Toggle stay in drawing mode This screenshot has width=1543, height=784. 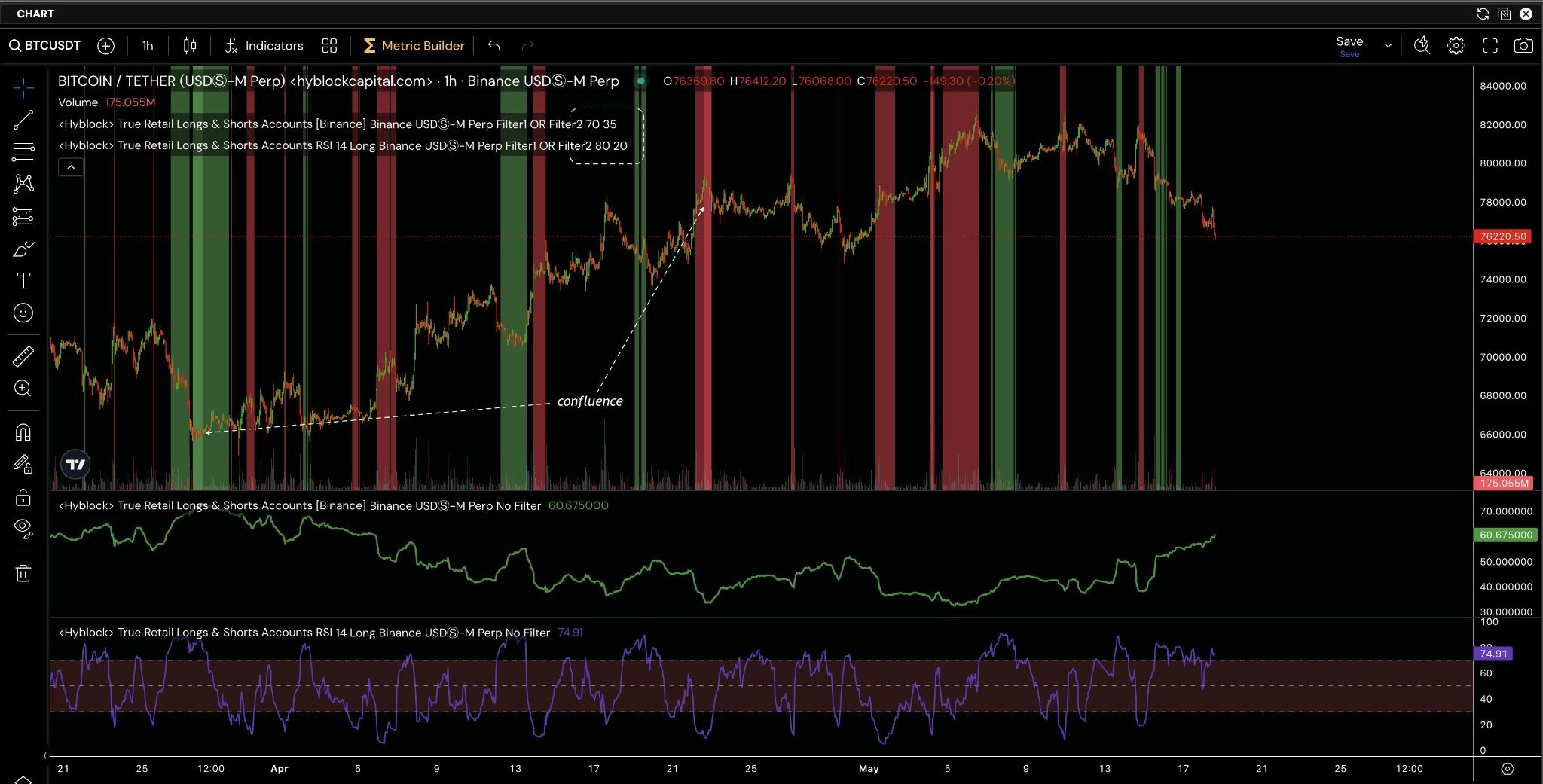(23, 465)
